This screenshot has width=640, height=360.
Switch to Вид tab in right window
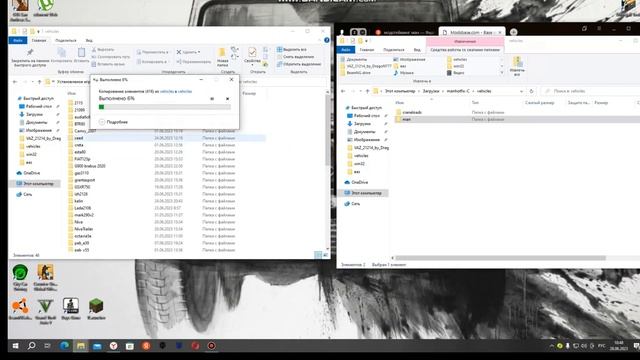point(417,50)
